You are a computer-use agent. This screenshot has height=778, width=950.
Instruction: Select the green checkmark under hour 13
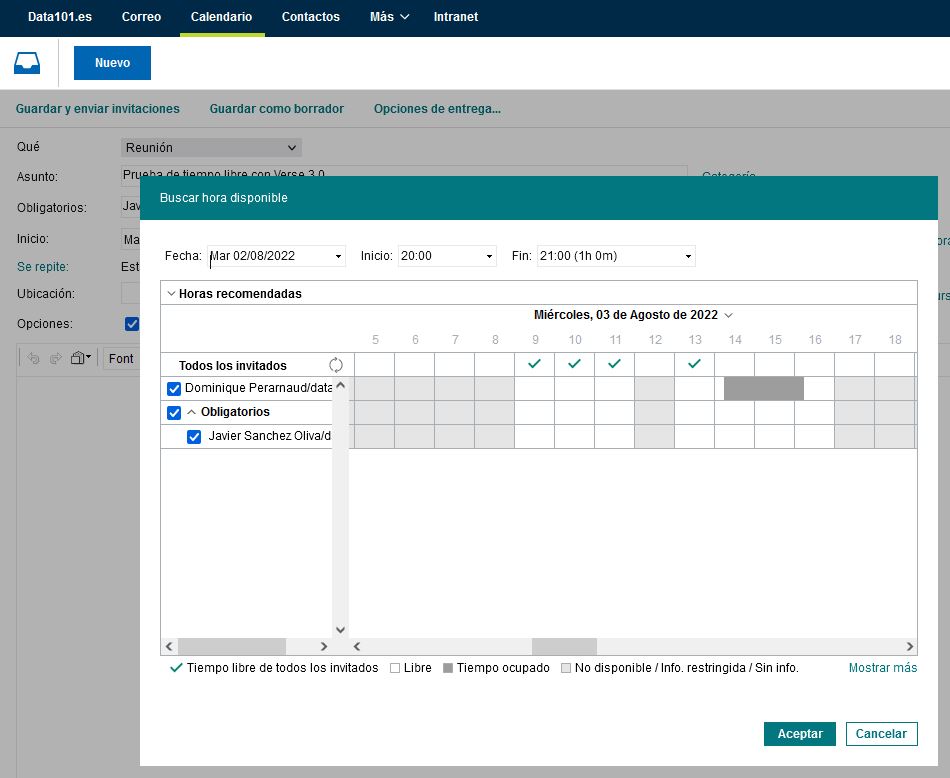tap(694, 364)
